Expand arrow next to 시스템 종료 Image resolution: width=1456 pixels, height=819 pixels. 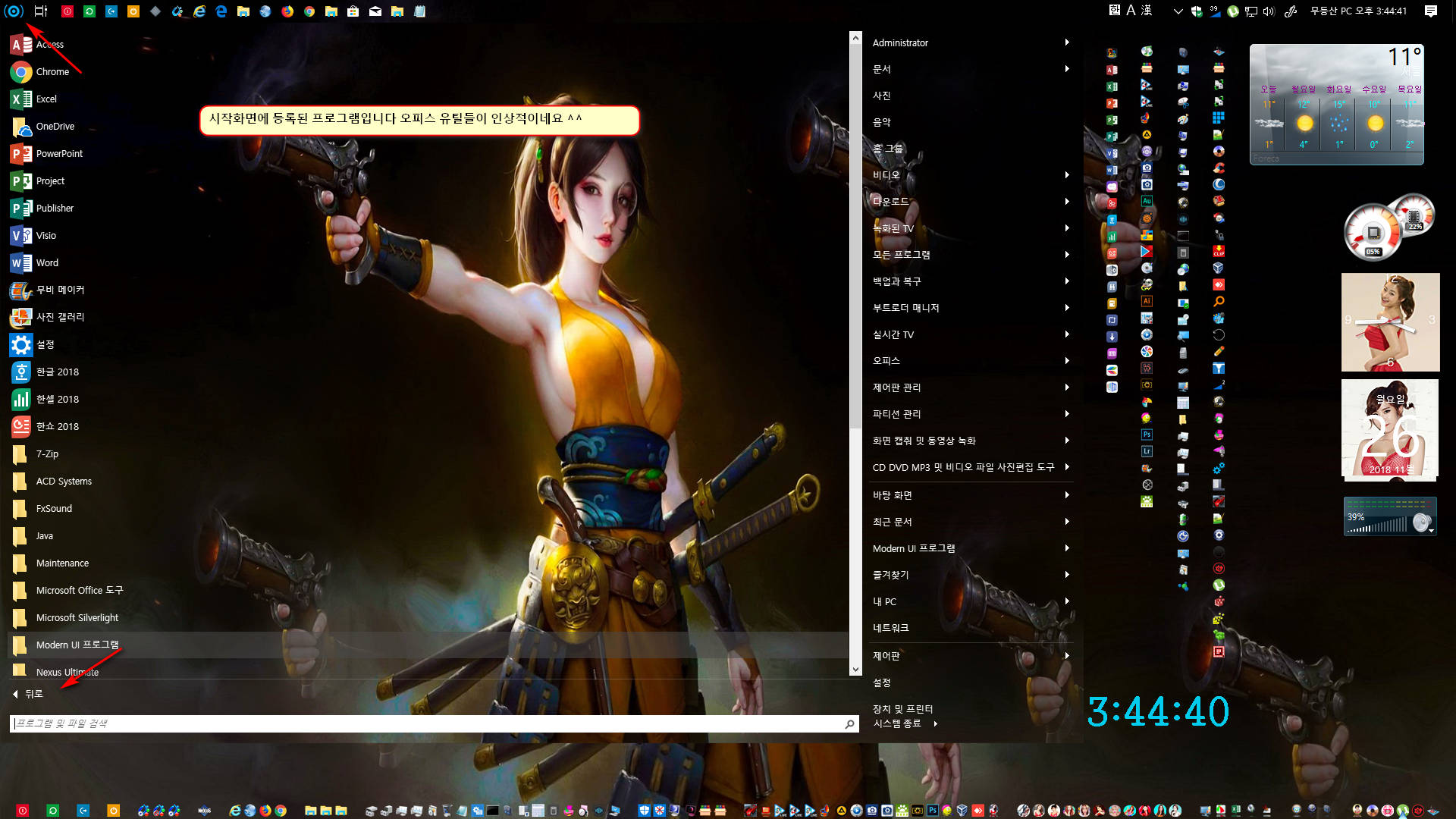936,723
